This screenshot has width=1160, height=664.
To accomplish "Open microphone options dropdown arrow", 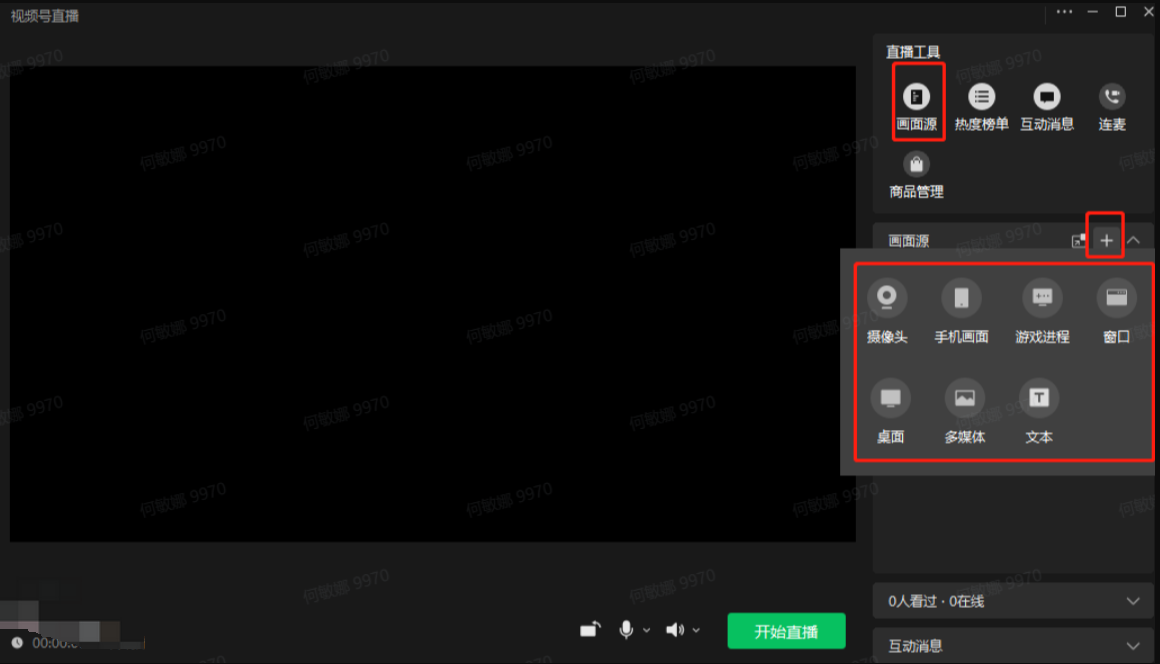I will click(x=647, y=631).
